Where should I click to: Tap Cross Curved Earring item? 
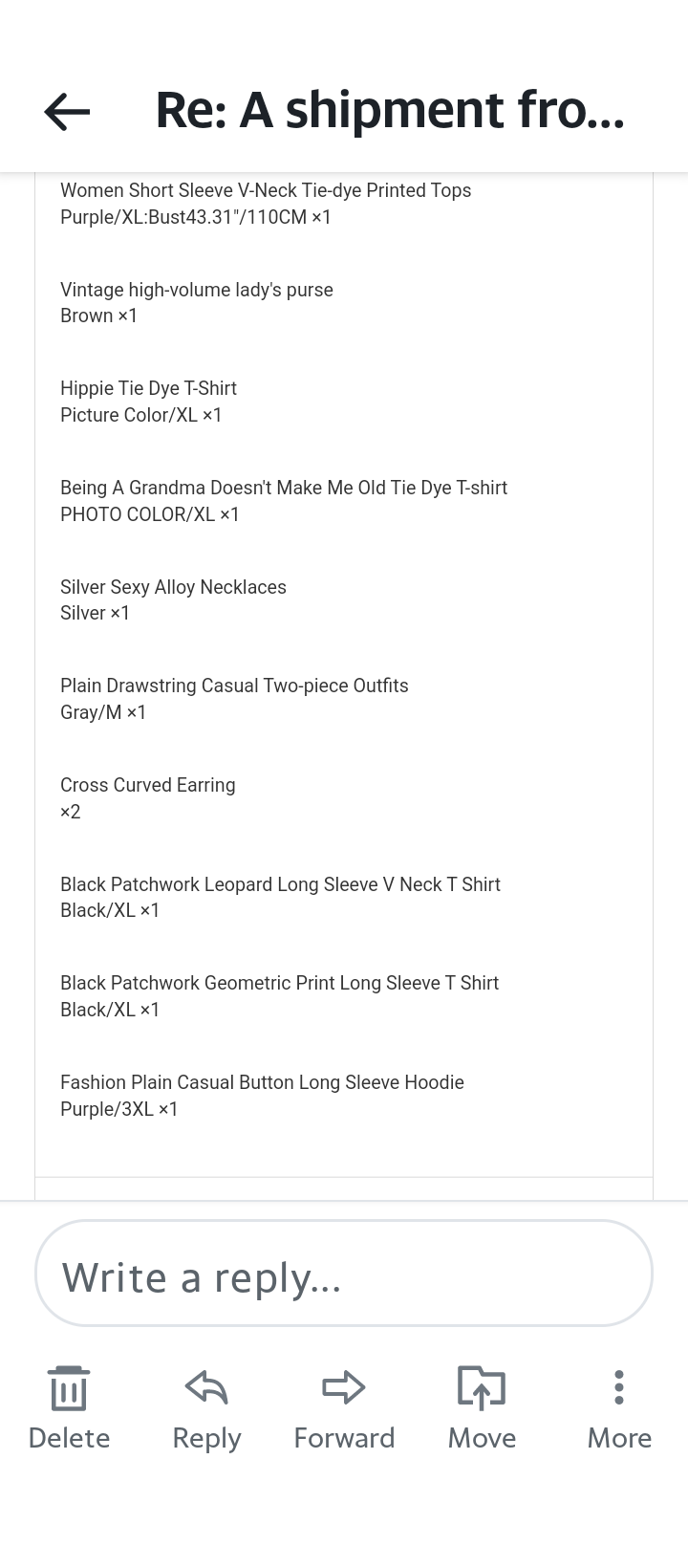(148, 785)
